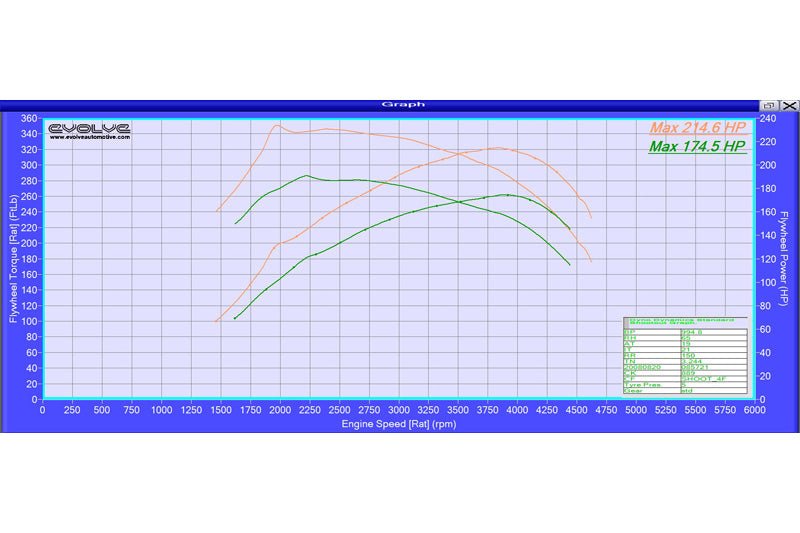Click the Graph title bar text
800x533 pixels.
[403, 104]
